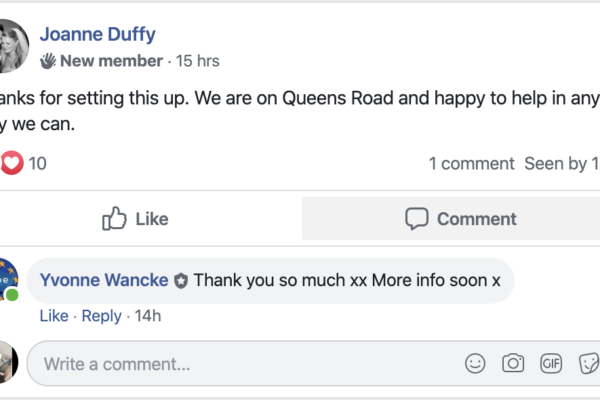This screenshot has width=600, height=400.
Task: Like Joanne Duffy's post
Action: tap(136, 219)
